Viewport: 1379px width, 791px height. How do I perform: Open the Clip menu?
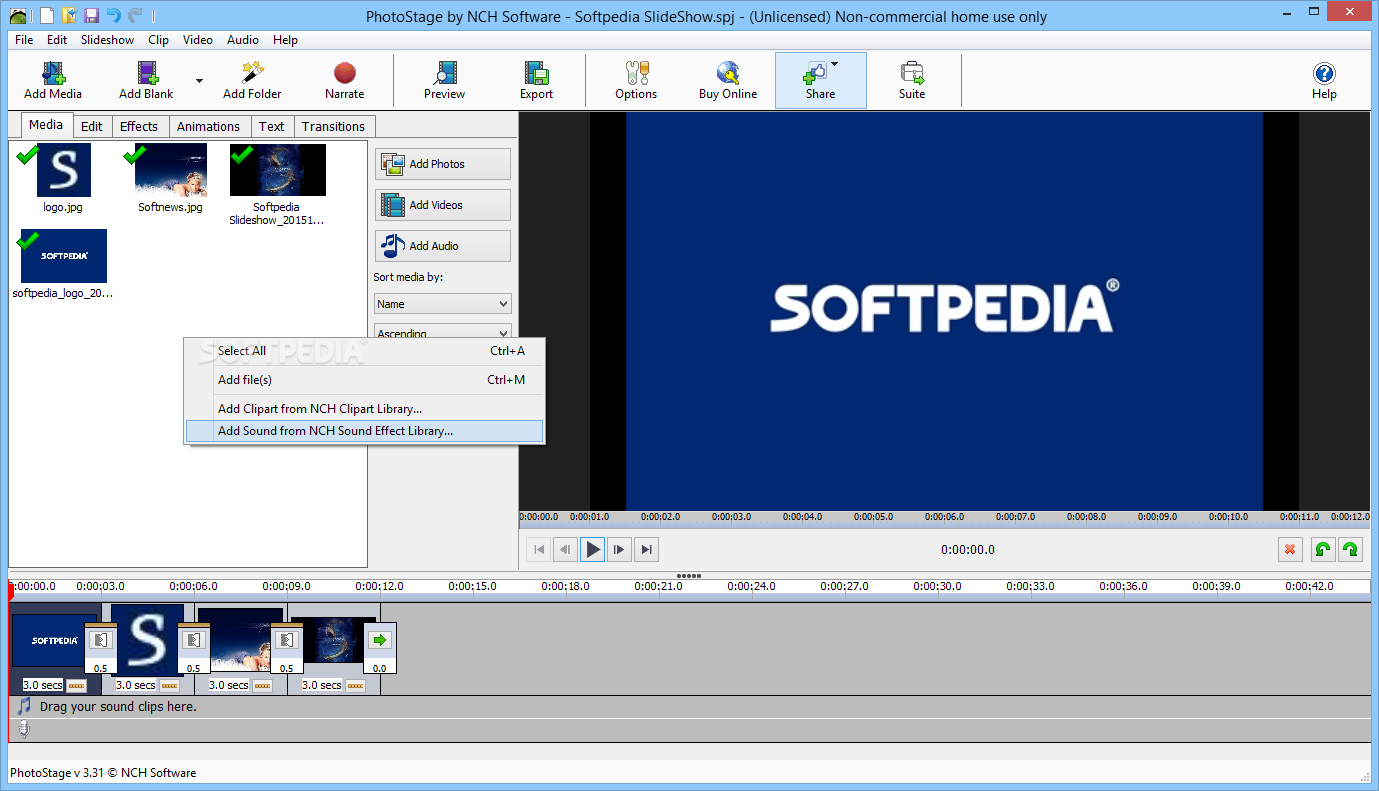coord(158,40)
